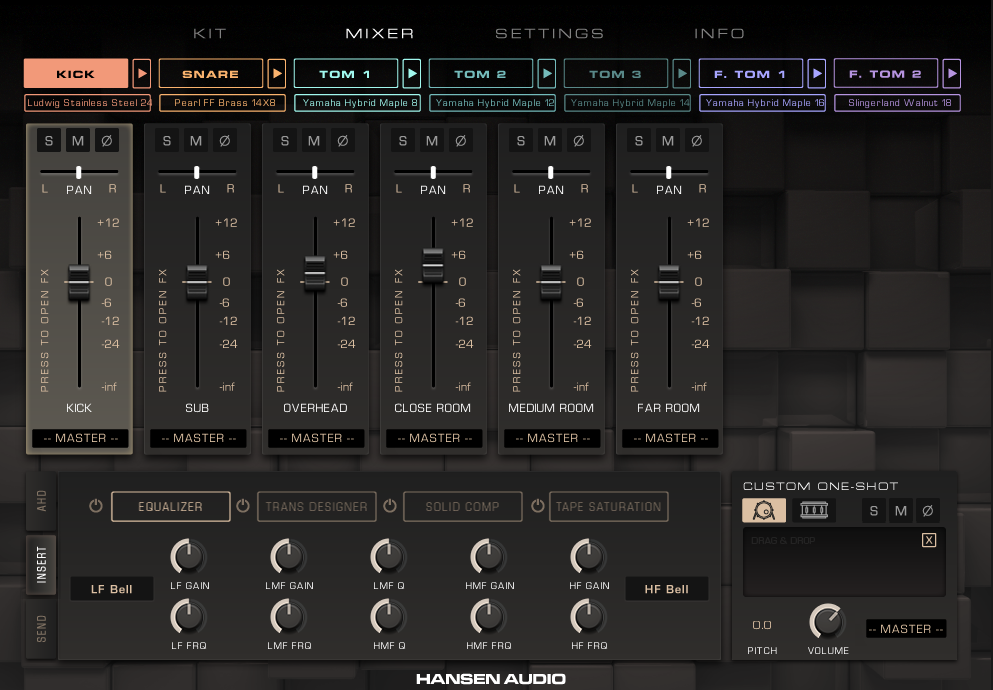This screenshot has height=690, width=993.
Task: Open the CLOSE ROOM output MASTER dropdown
Action: (x=434, y=438)
